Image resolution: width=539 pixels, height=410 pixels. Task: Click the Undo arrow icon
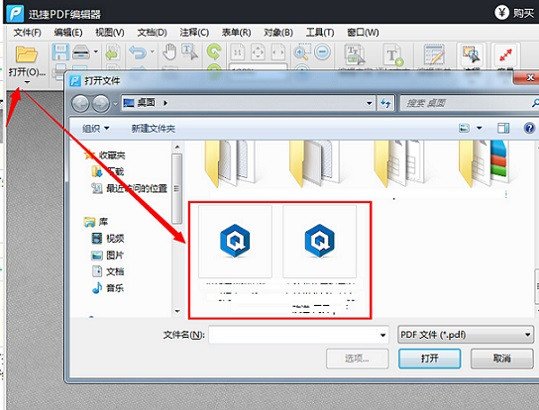(x=138, y=52)
